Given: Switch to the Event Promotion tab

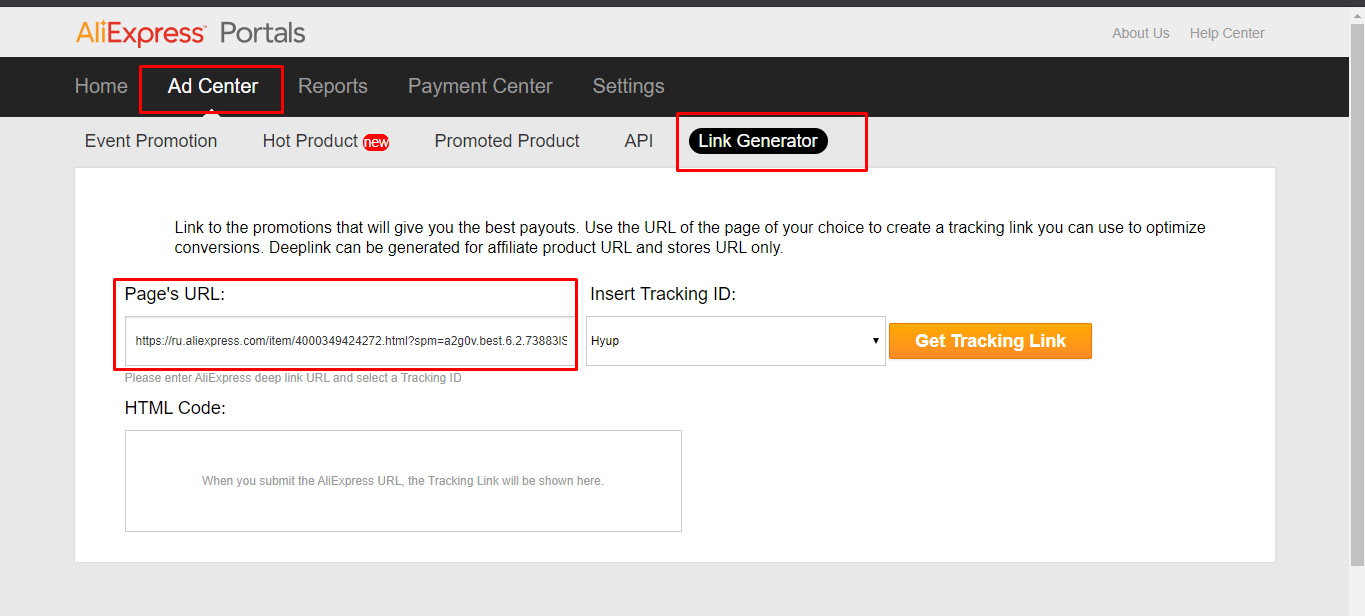Looking at the screenshot, I should click(151, 141).
